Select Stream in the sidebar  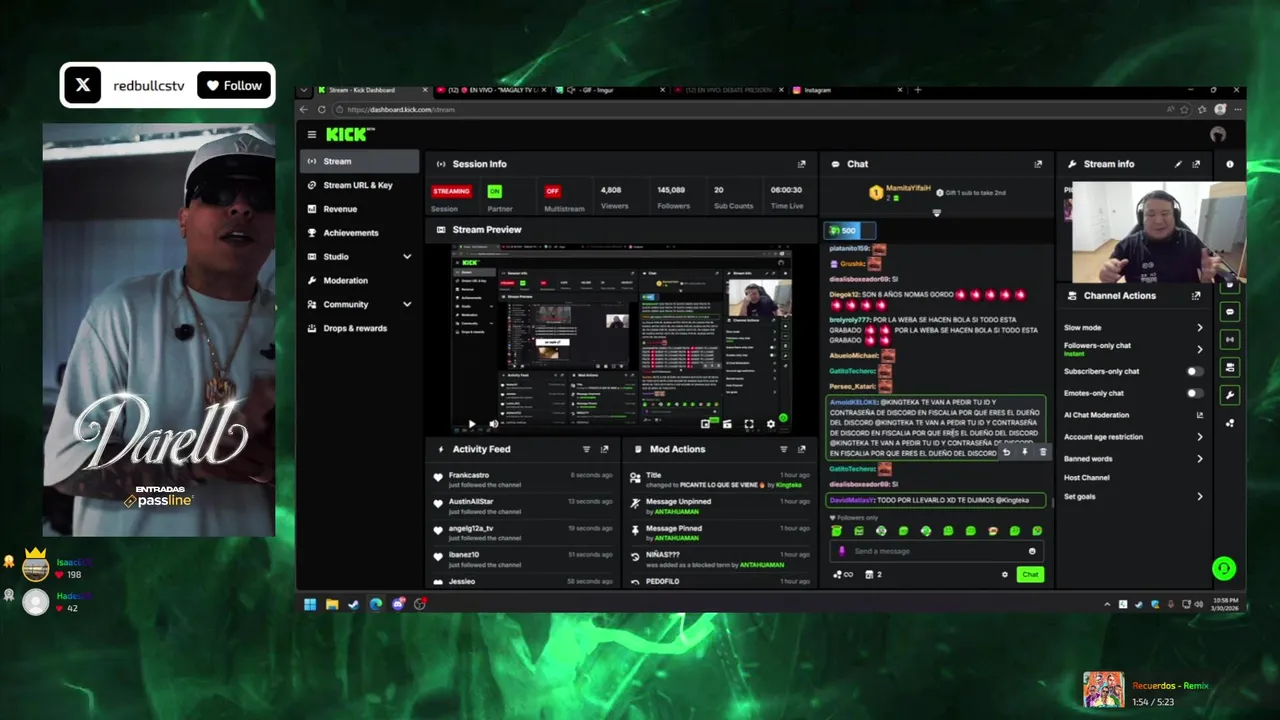click(361, 161)
